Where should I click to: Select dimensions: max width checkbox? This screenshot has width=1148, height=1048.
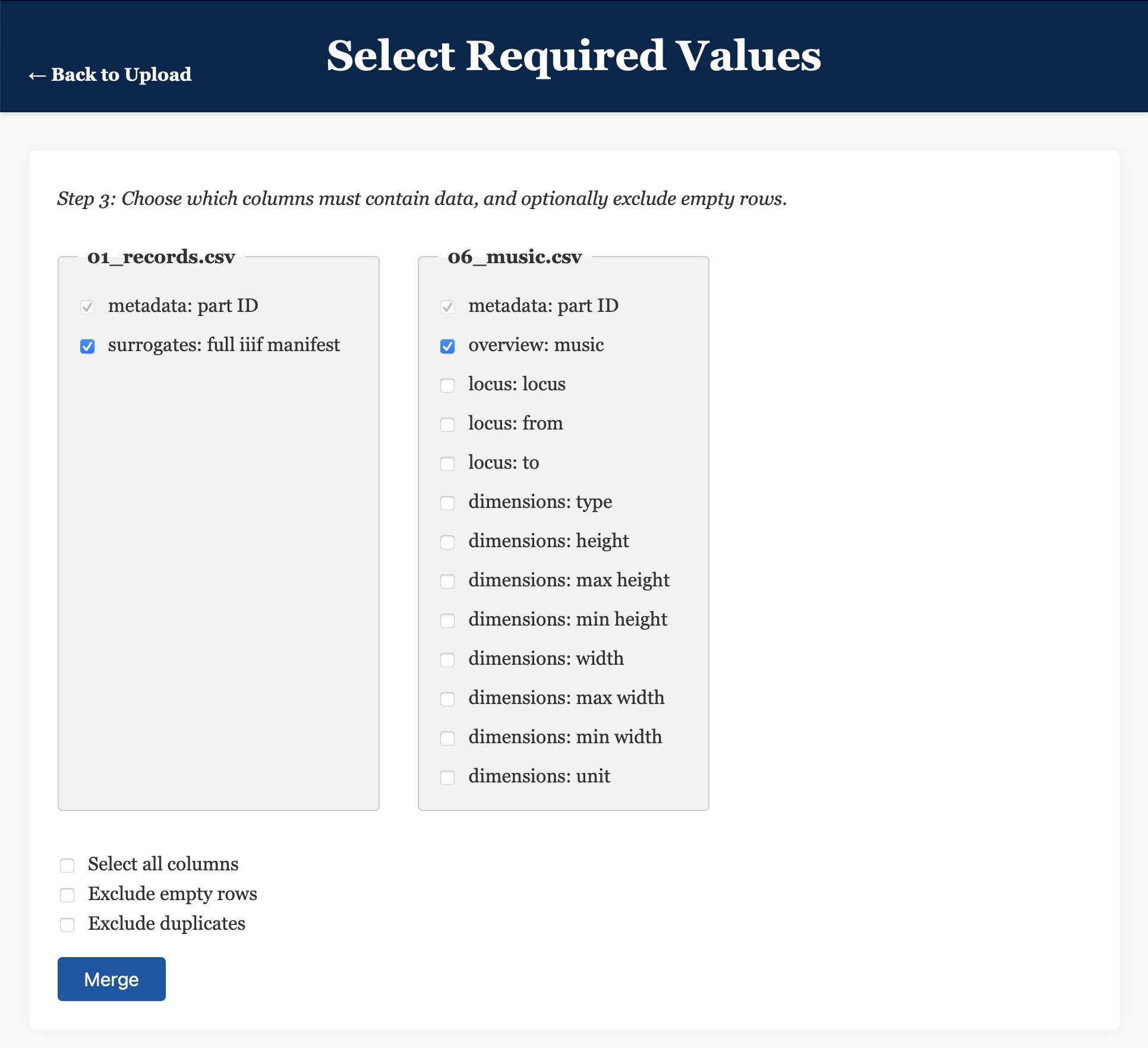pyautogui.click(x=447, y=699)
